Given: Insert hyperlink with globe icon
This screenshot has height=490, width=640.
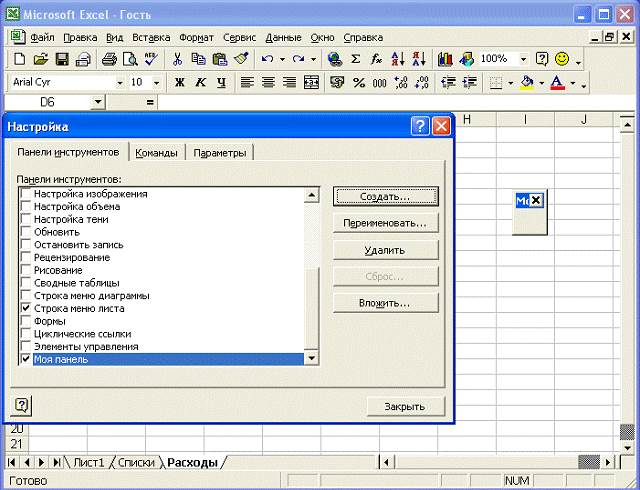Looking at the screenshot, I should click(x=335, y=60).
